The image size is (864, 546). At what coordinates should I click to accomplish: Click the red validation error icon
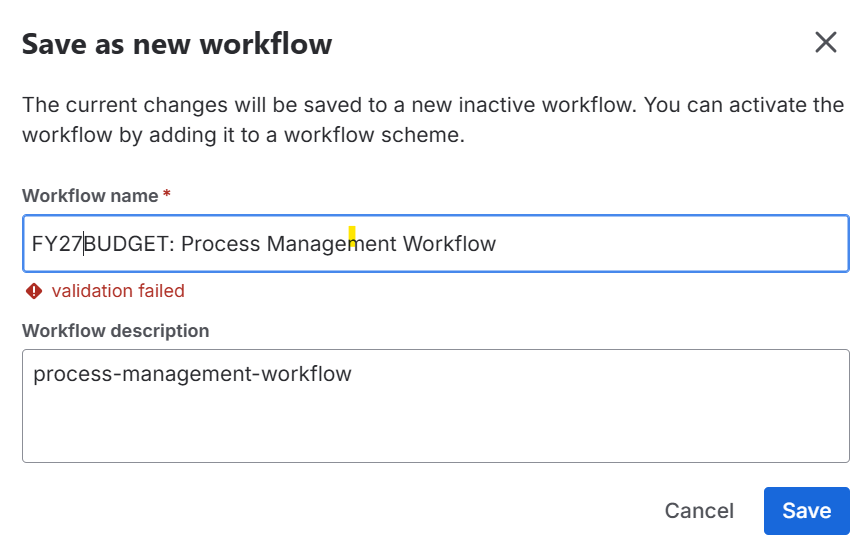(34, 291)
